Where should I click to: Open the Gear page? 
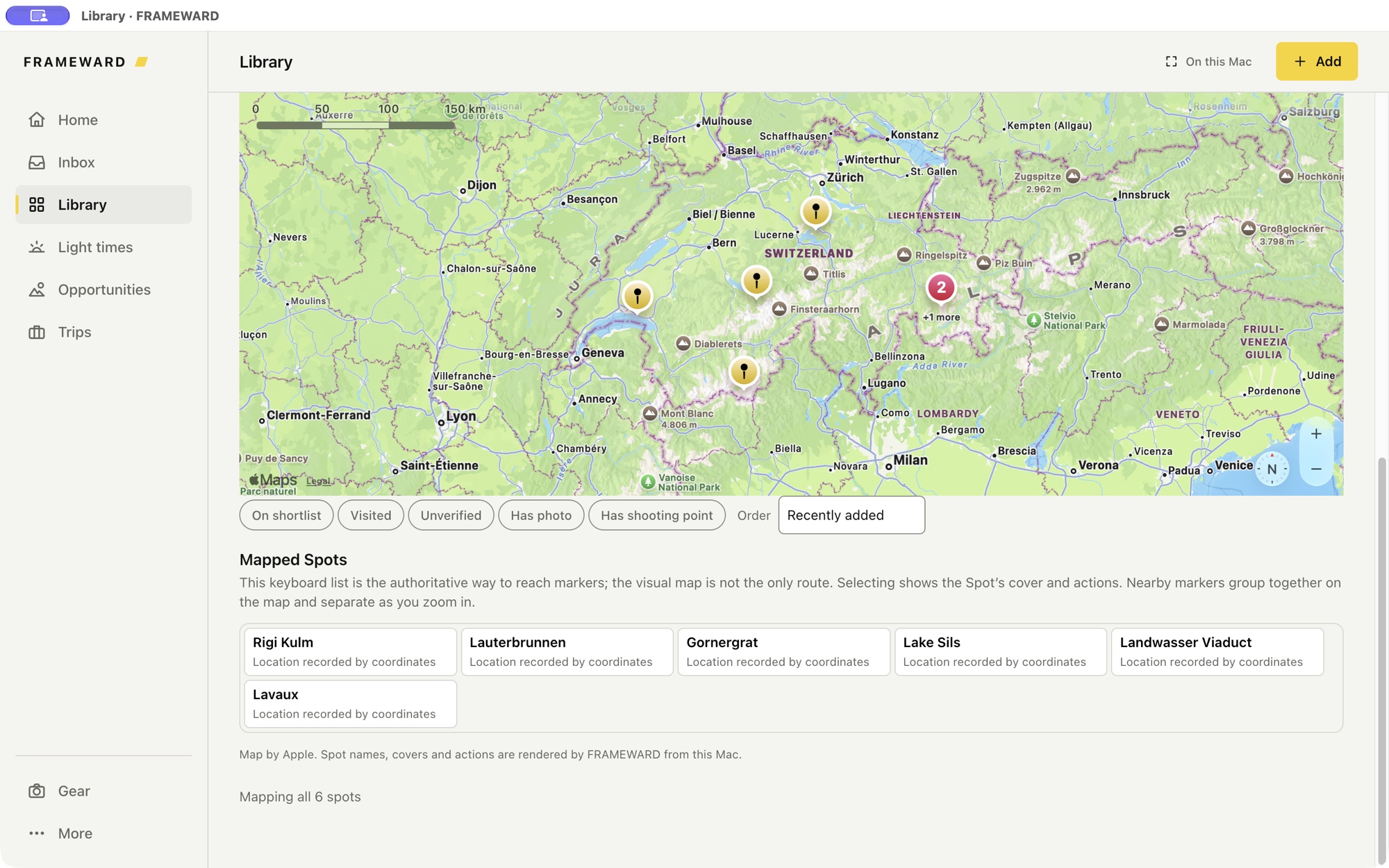coord(103,791)
